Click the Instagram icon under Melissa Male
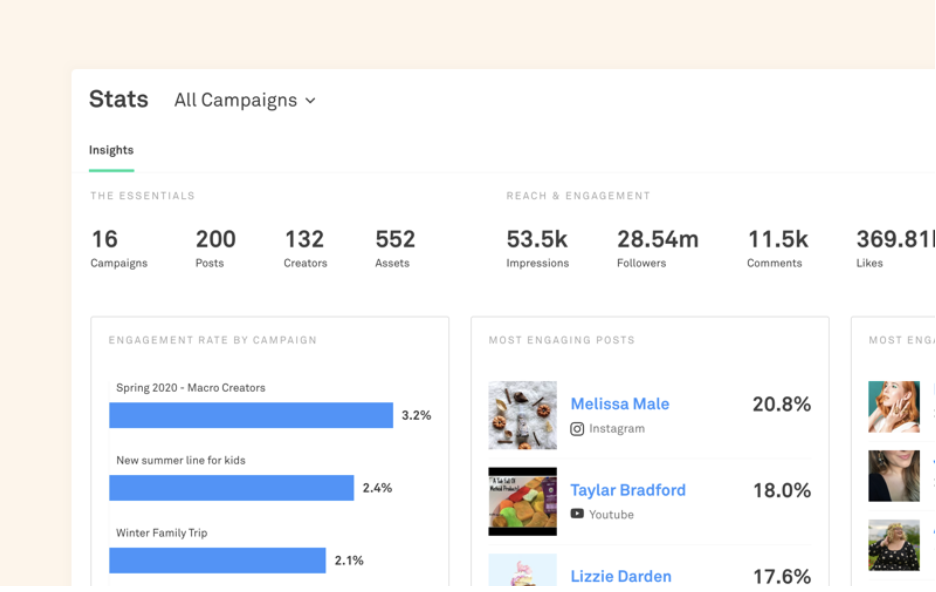 (x=577, y=429)
